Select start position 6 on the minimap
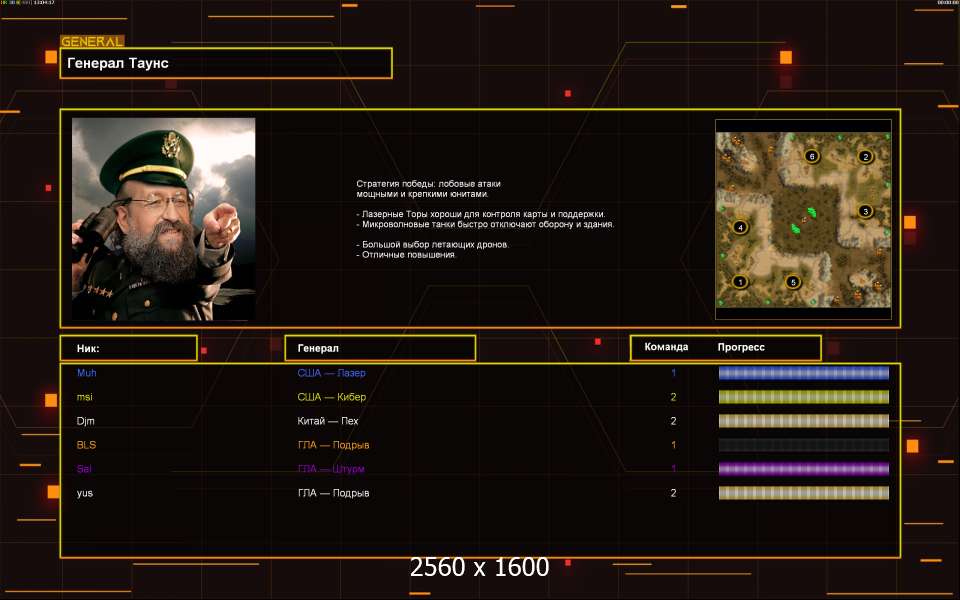 pos(811,156)
